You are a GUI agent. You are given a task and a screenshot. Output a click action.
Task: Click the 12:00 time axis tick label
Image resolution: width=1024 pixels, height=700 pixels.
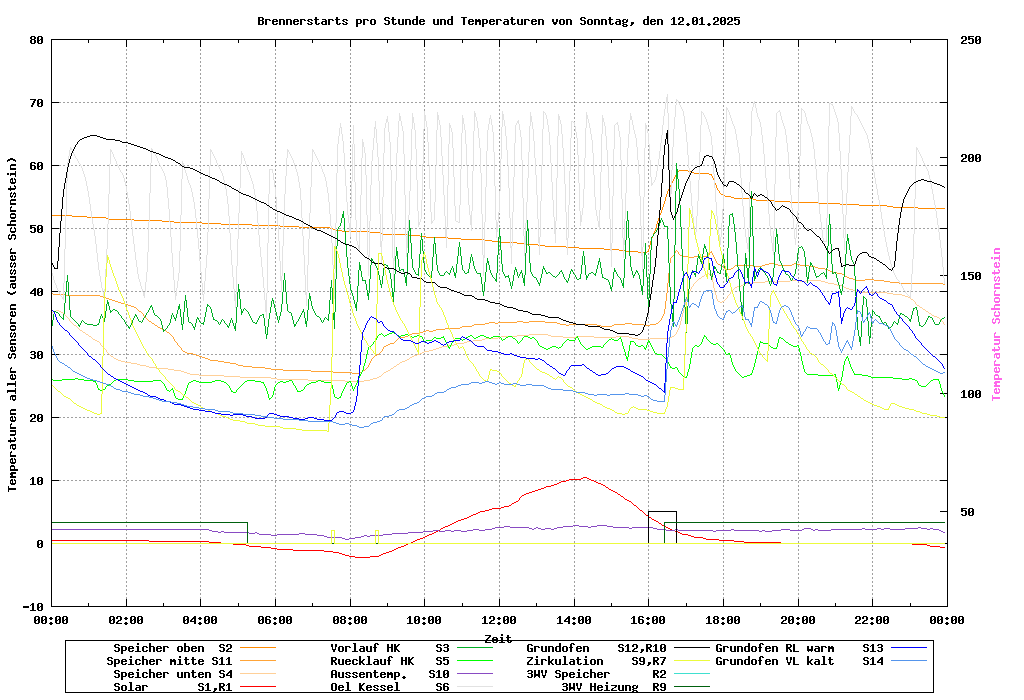pyautogui.click(x=498, y=621)
